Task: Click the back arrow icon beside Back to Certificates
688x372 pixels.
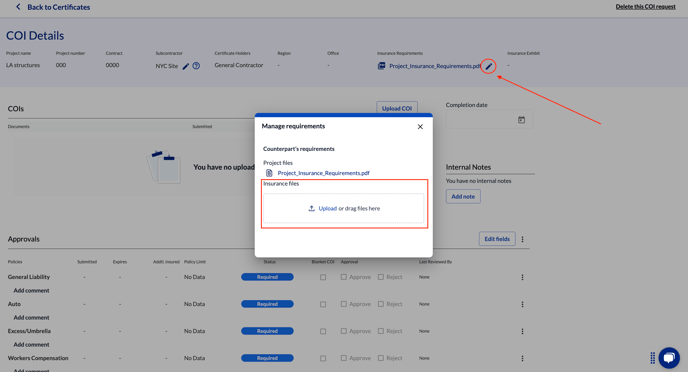Action: [x=18, y=7]
